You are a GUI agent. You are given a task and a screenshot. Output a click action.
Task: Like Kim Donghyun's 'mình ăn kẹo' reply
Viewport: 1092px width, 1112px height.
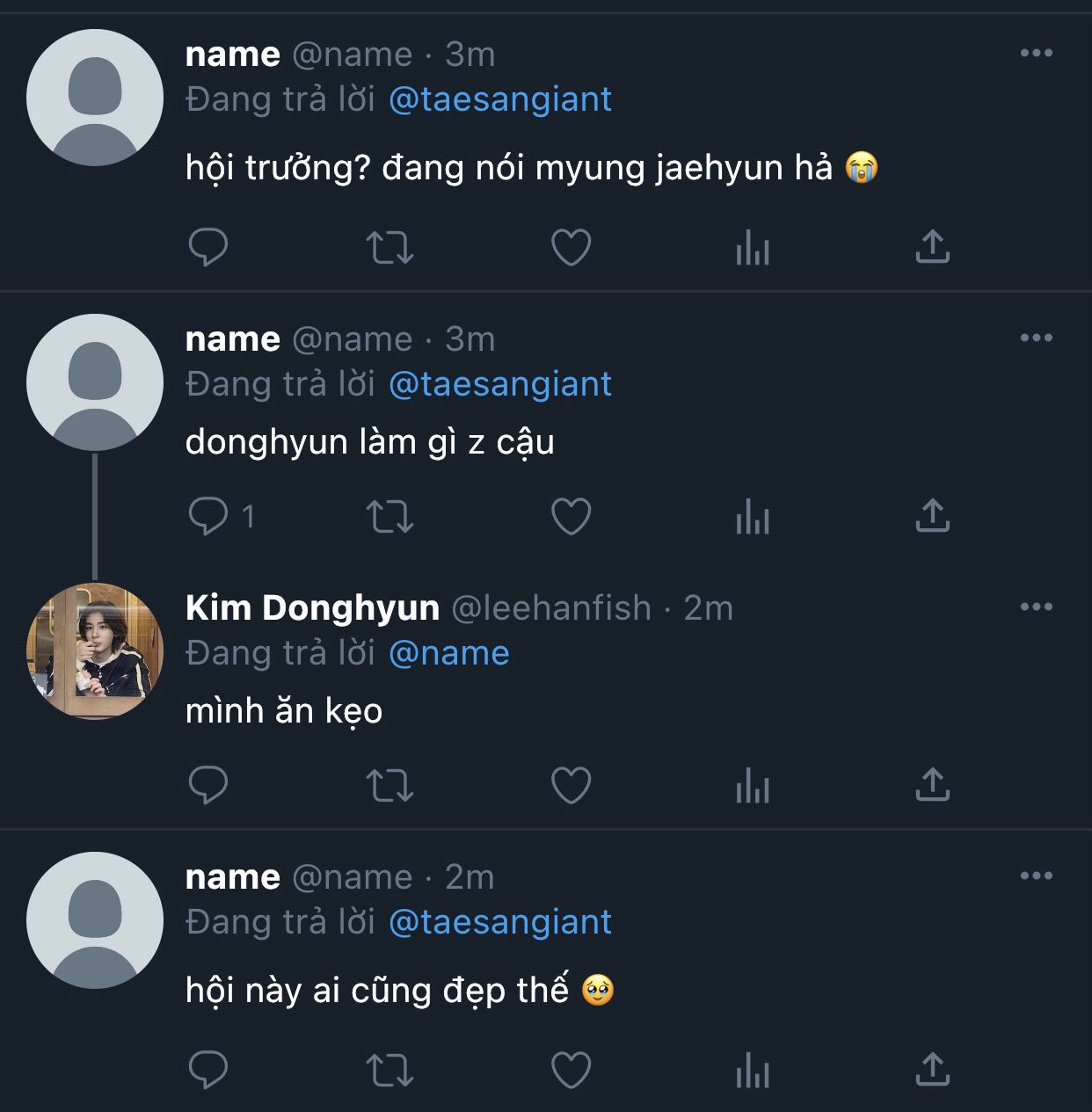pos(571,785)
